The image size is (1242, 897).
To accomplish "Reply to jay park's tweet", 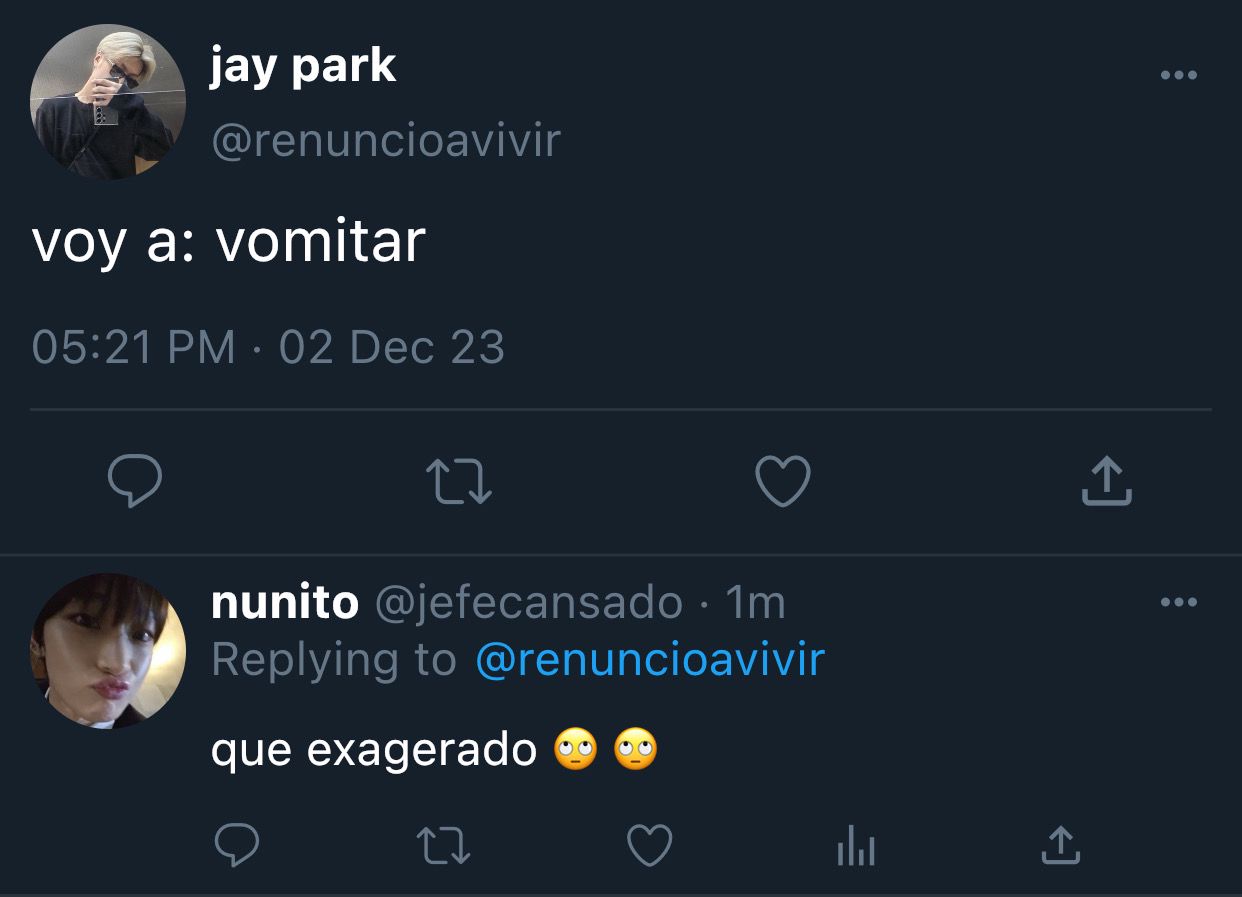I will [135, 481].
